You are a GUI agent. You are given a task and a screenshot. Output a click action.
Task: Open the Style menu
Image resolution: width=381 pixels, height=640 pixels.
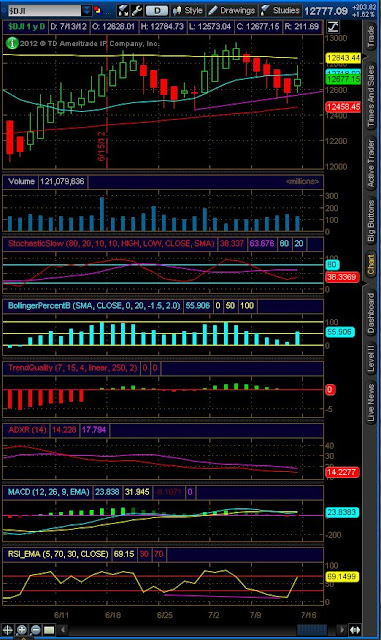pos(187,10)
